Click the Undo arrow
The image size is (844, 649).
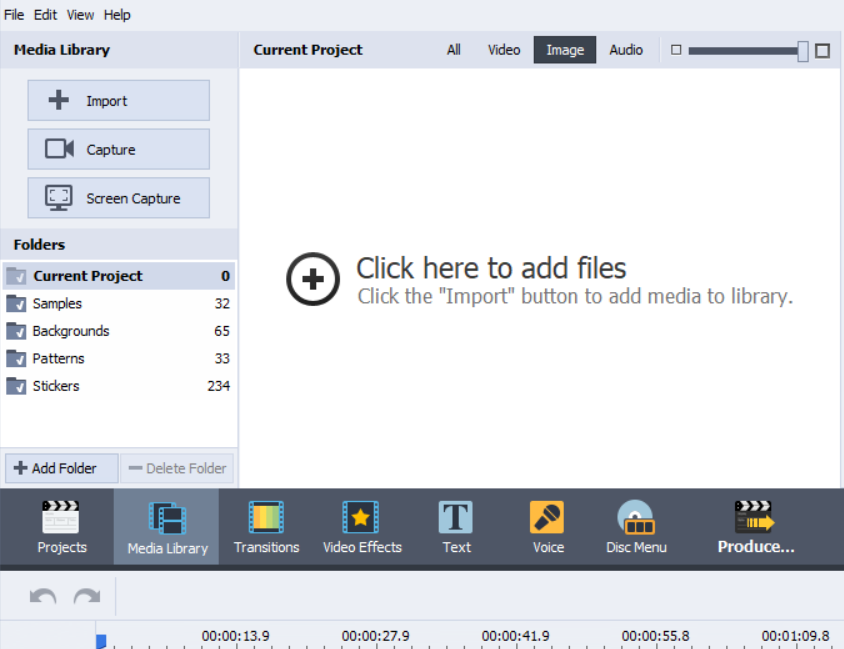[x=43, y=597]
